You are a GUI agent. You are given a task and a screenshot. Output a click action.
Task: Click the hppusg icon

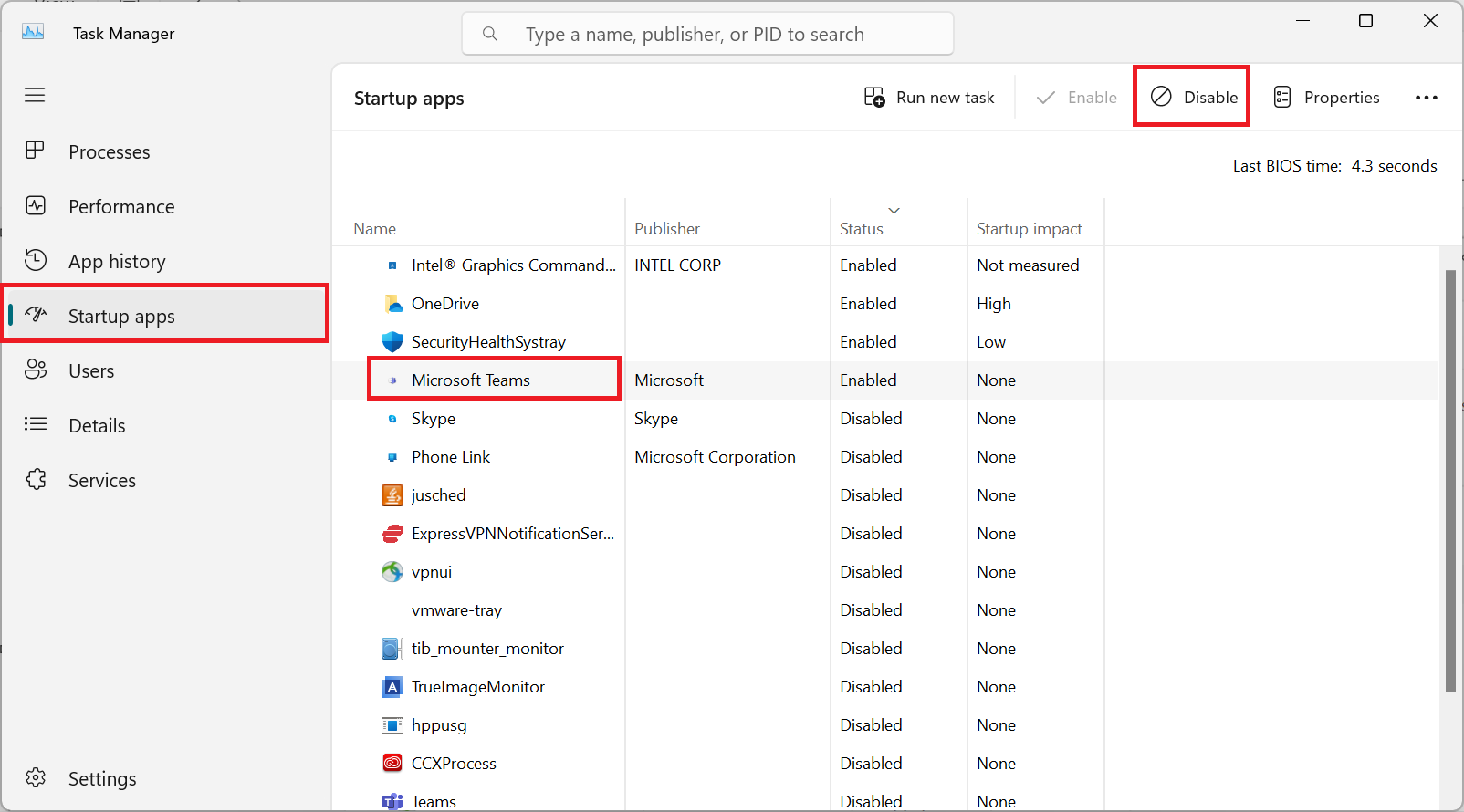coord(392,725)
